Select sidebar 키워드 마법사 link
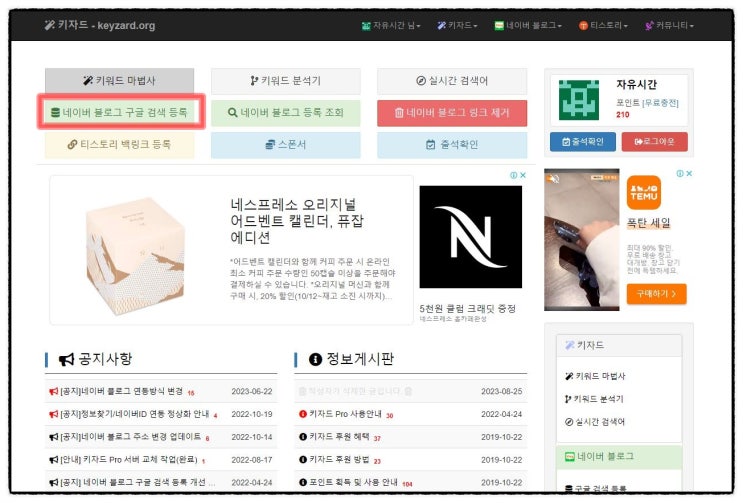743x503 pixels. [x=595, y=376]
